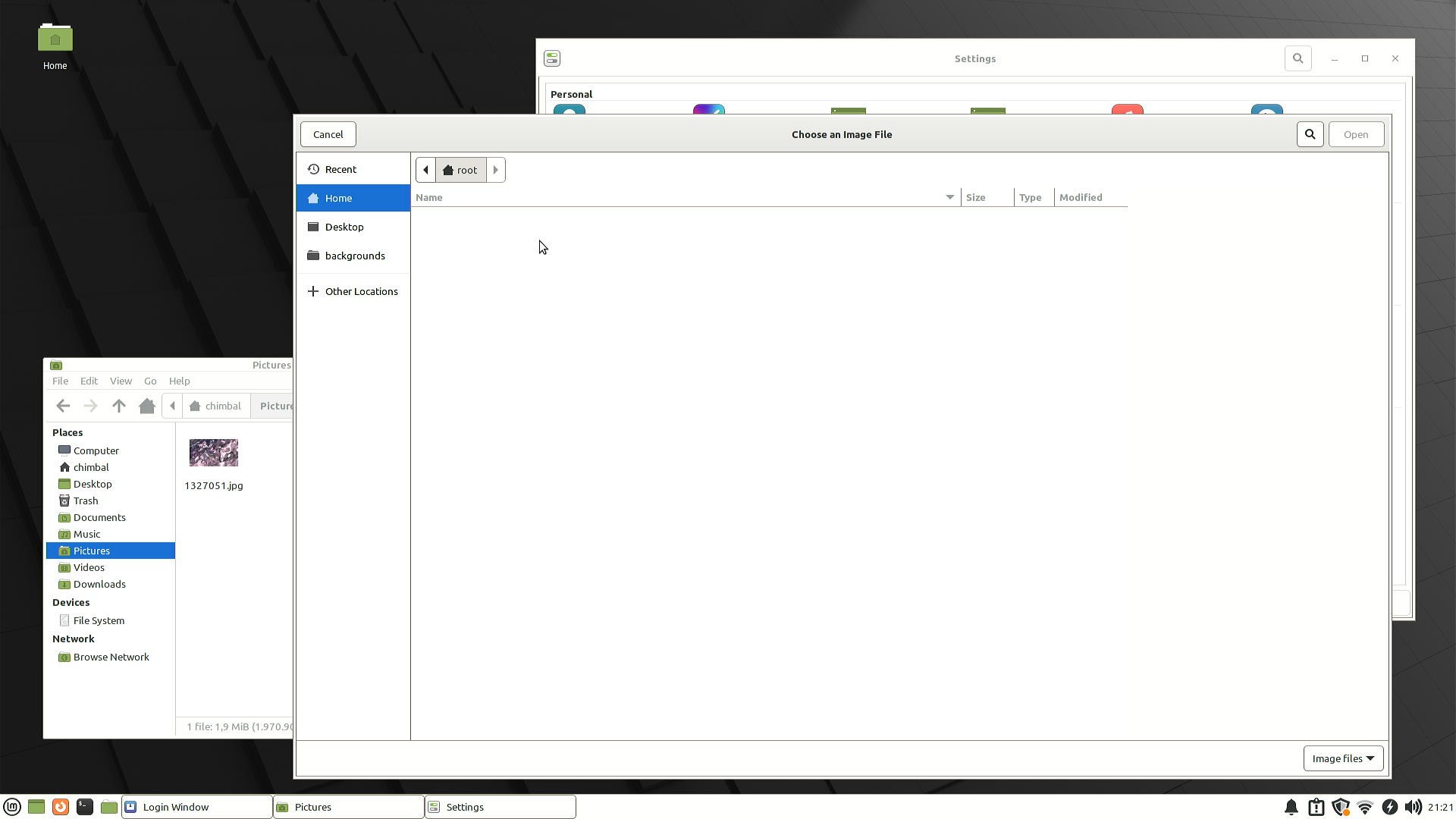
Task: Select the root folder path button
Action: click(x=460, y=170)
